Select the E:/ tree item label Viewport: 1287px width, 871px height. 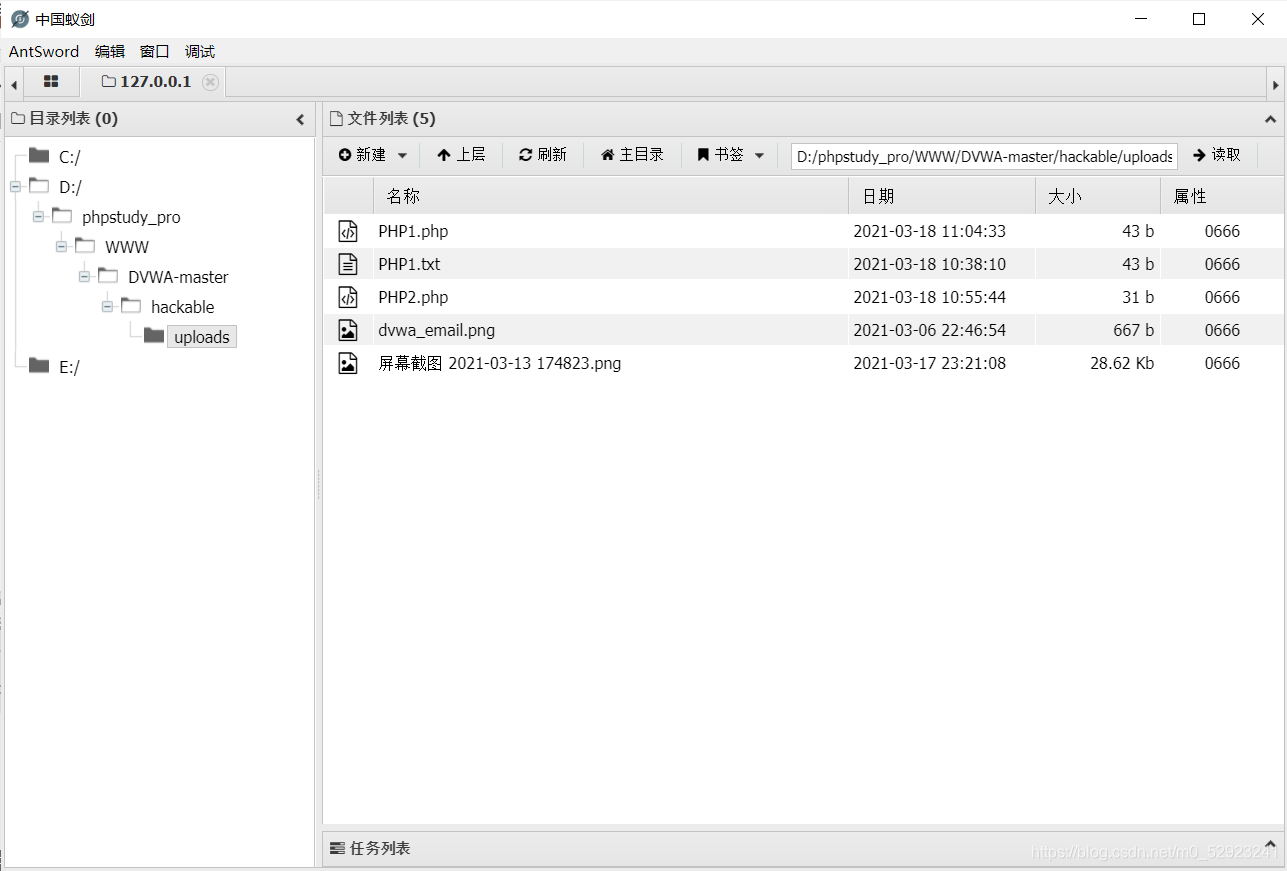pos(69,367)
